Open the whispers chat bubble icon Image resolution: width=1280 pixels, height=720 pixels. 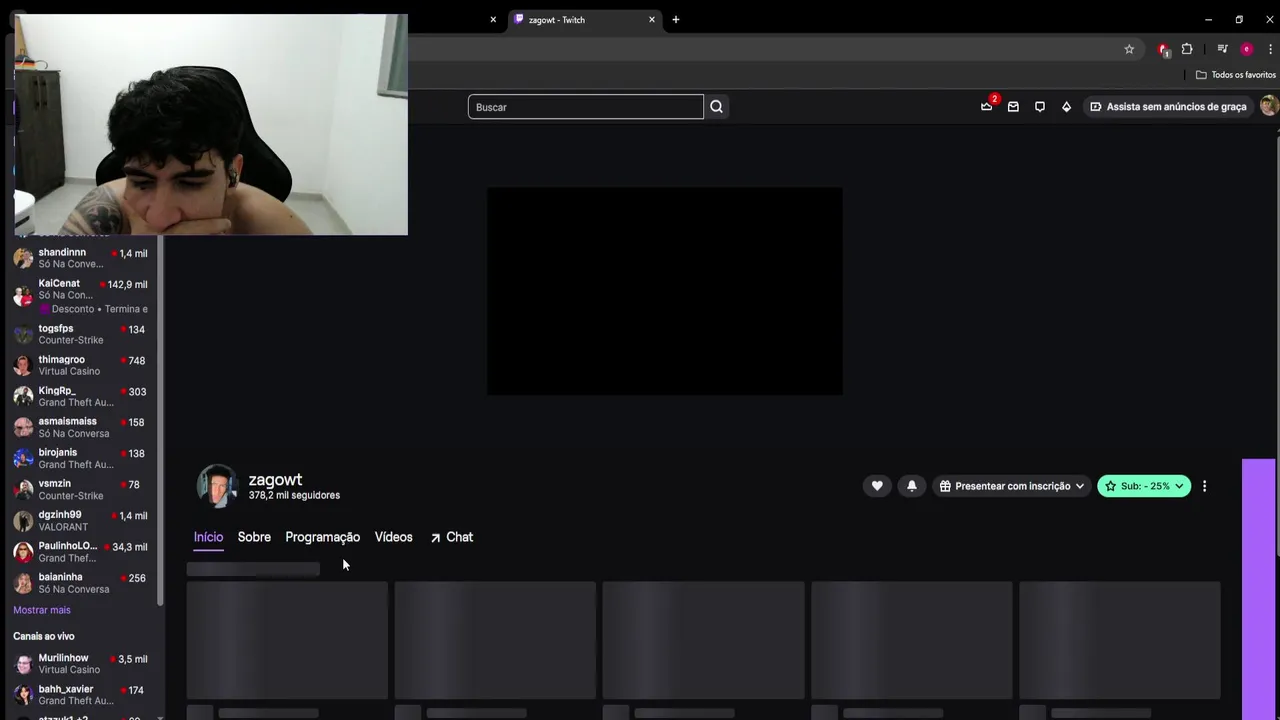point(1040,107)
